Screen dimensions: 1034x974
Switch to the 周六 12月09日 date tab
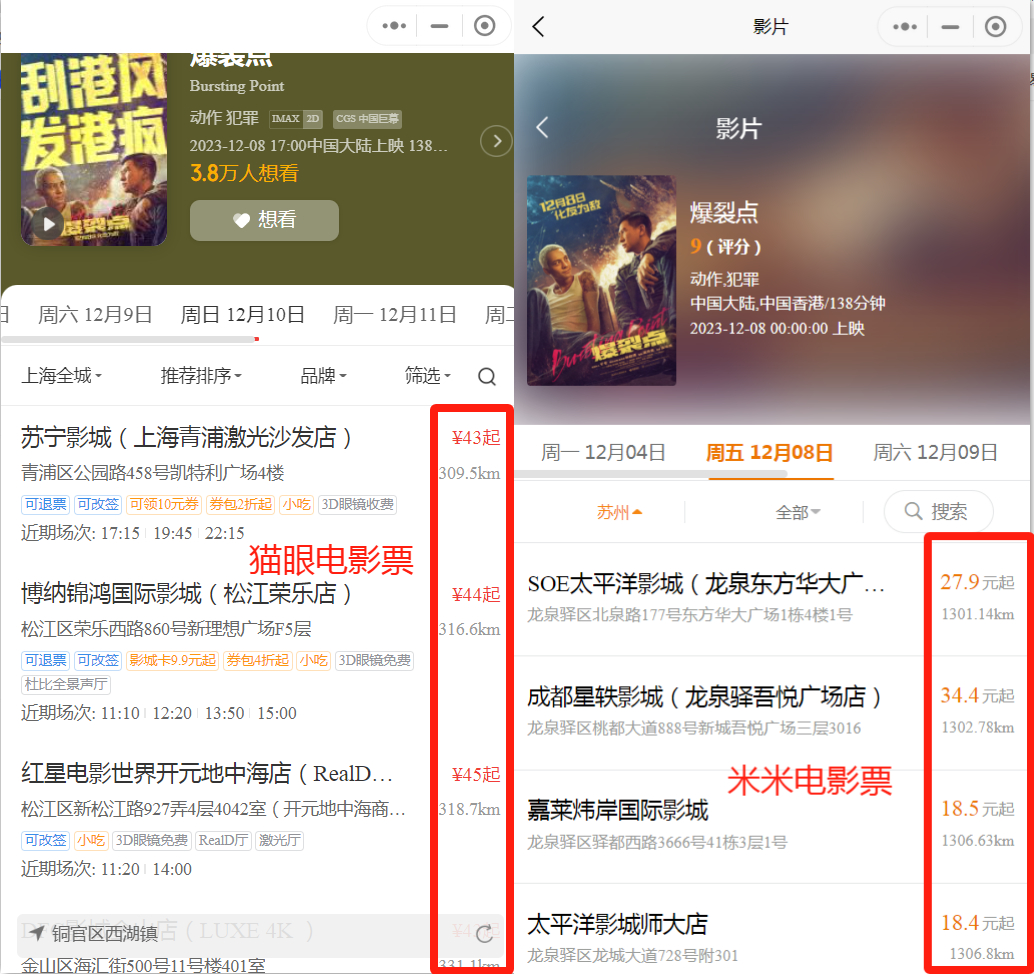(935, 452)
